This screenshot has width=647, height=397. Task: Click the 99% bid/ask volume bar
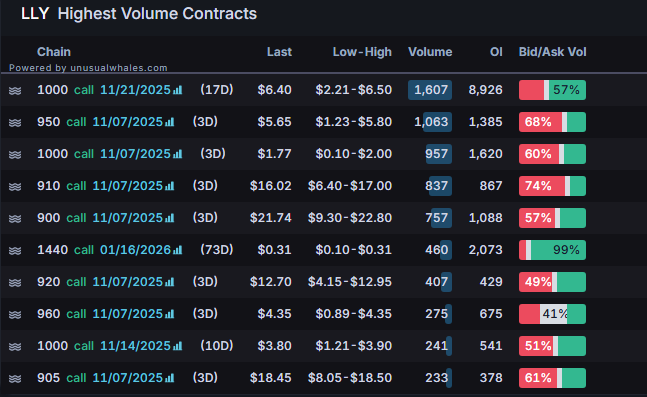(552, 250)
